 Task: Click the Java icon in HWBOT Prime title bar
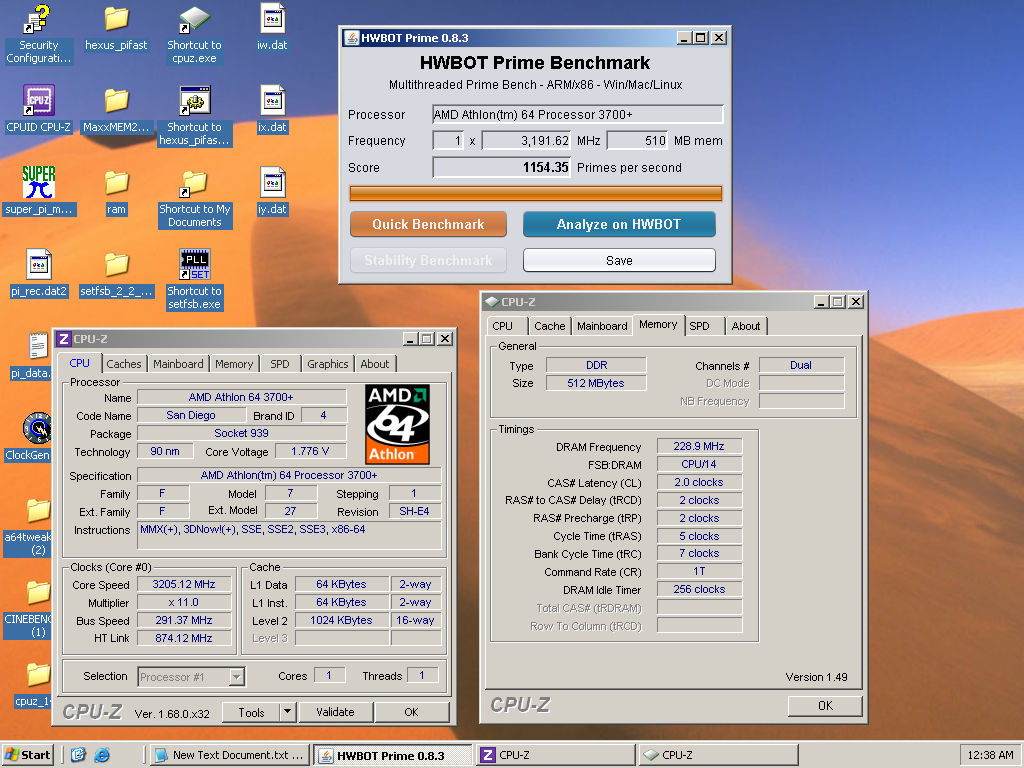tap(351, 38)
